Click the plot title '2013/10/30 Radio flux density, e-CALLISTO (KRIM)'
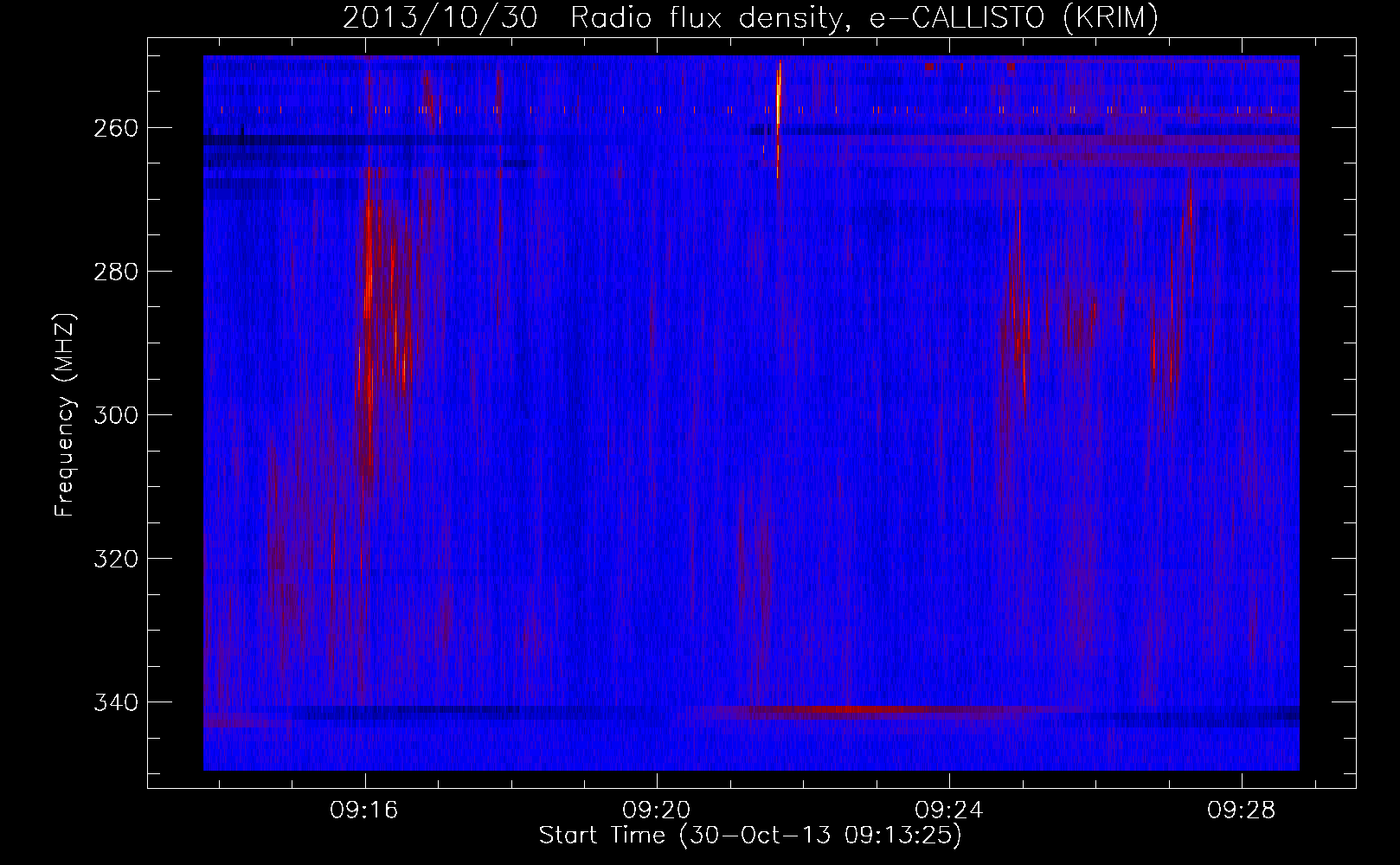The width and height of the screenshot is (1400, 865). click(750, 17)
